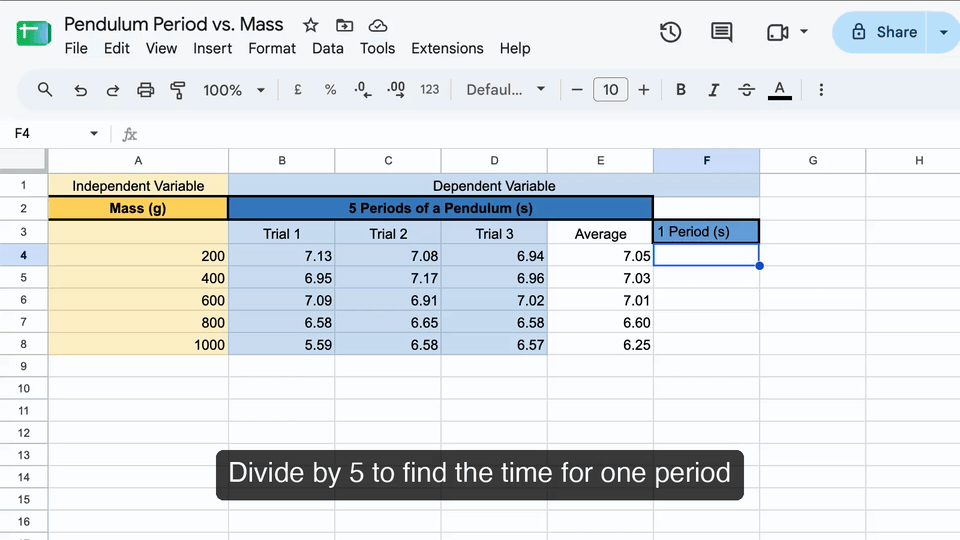Screen dimensions: 960x540
Task: Toggle bold formatting
Action: click(x=681, y=90)
